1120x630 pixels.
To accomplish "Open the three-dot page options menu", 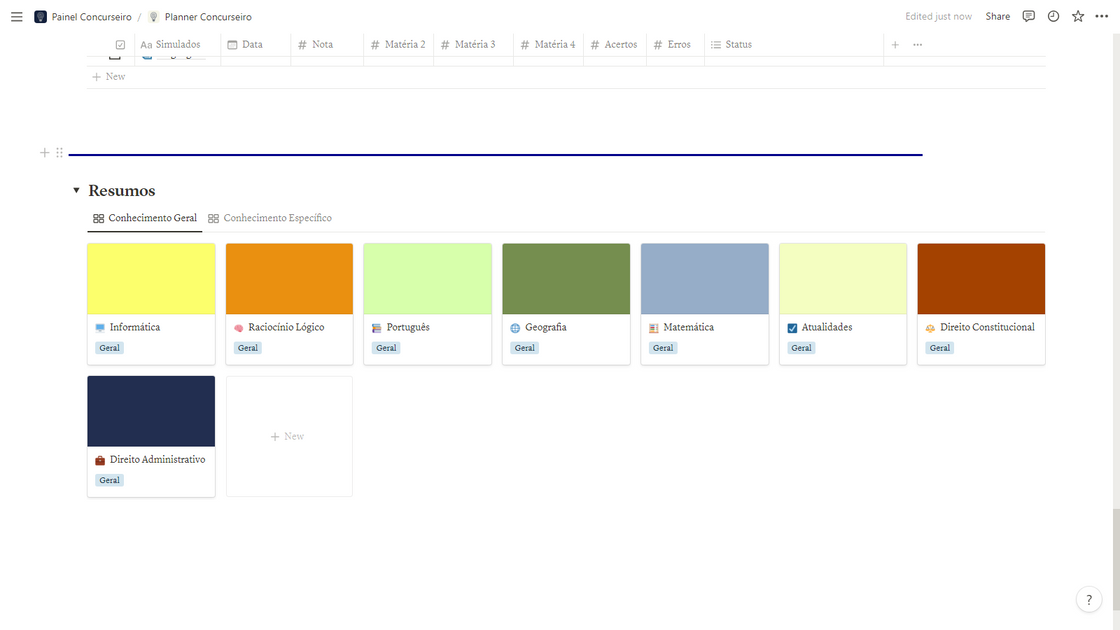I will coord(1101,16).
